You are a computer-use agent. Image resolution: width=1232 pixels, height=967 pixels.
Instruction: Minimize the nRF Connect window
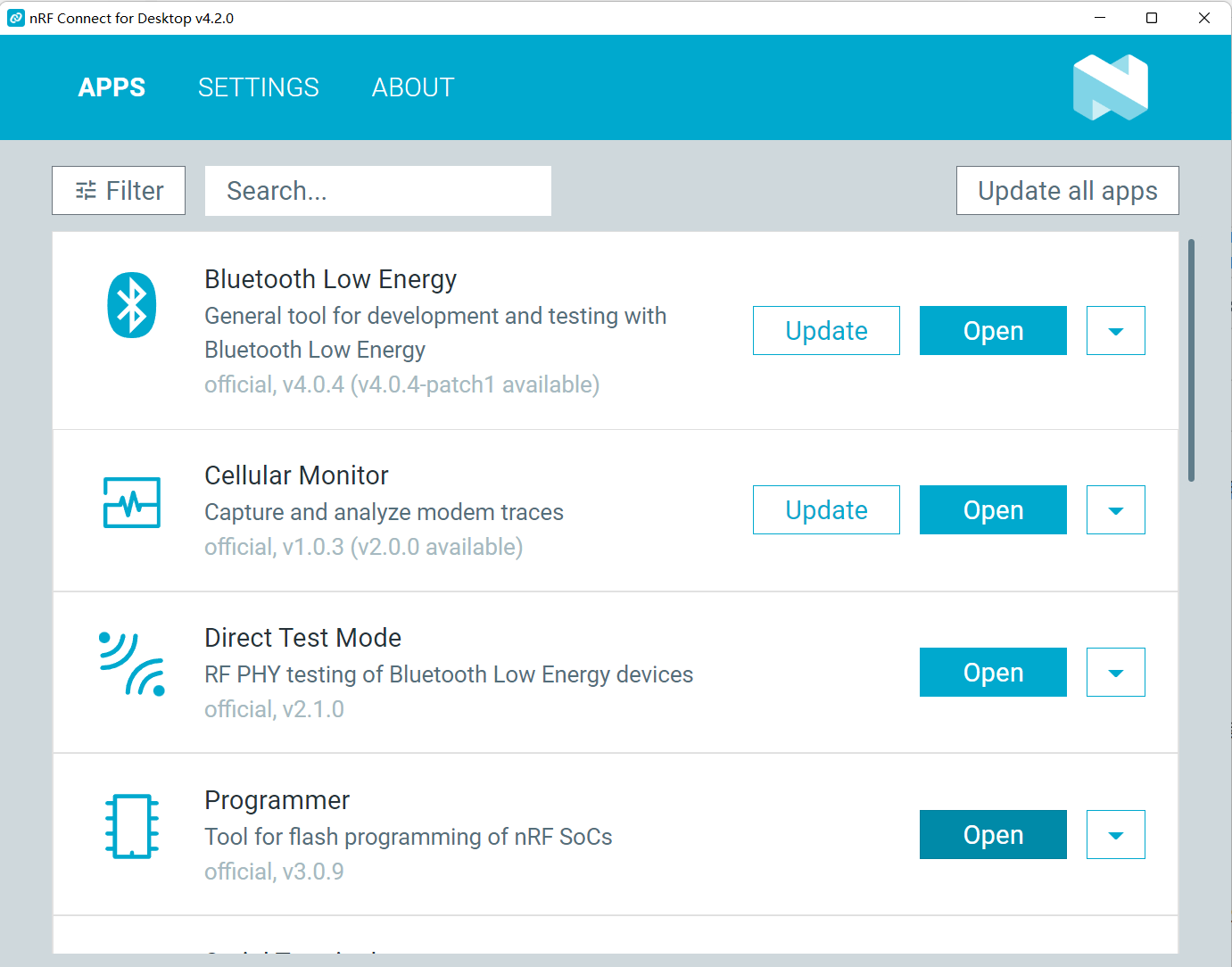pos(1100,18)
